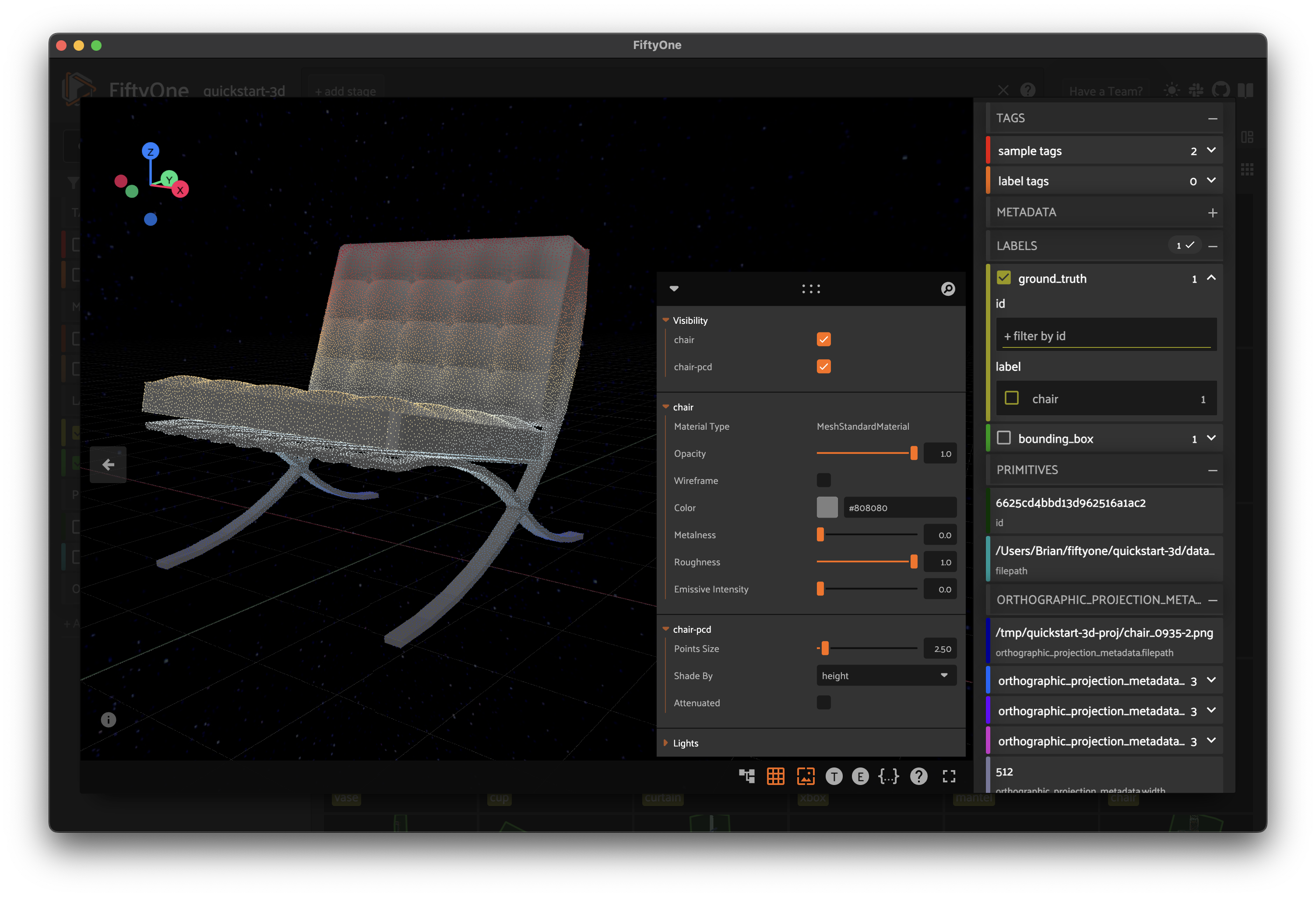Viewport: 1316px width, 897px height.
Task: Switch to ego view with E icon
Action: pyautogui.click(x=860, y=777)
